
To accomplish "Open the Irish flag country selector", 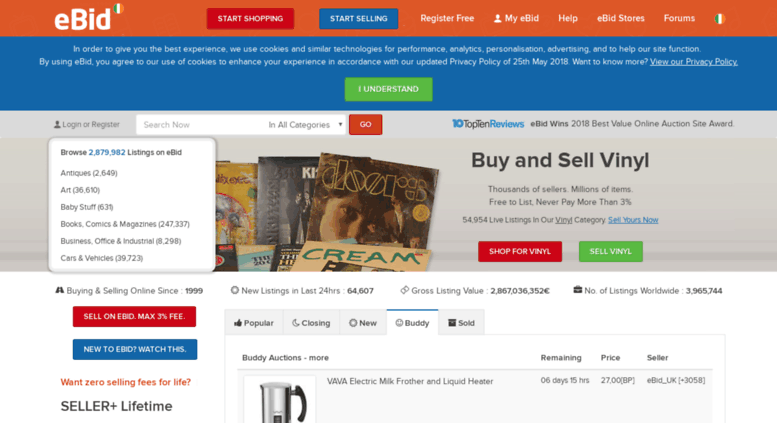I will (x=720, y=19).
